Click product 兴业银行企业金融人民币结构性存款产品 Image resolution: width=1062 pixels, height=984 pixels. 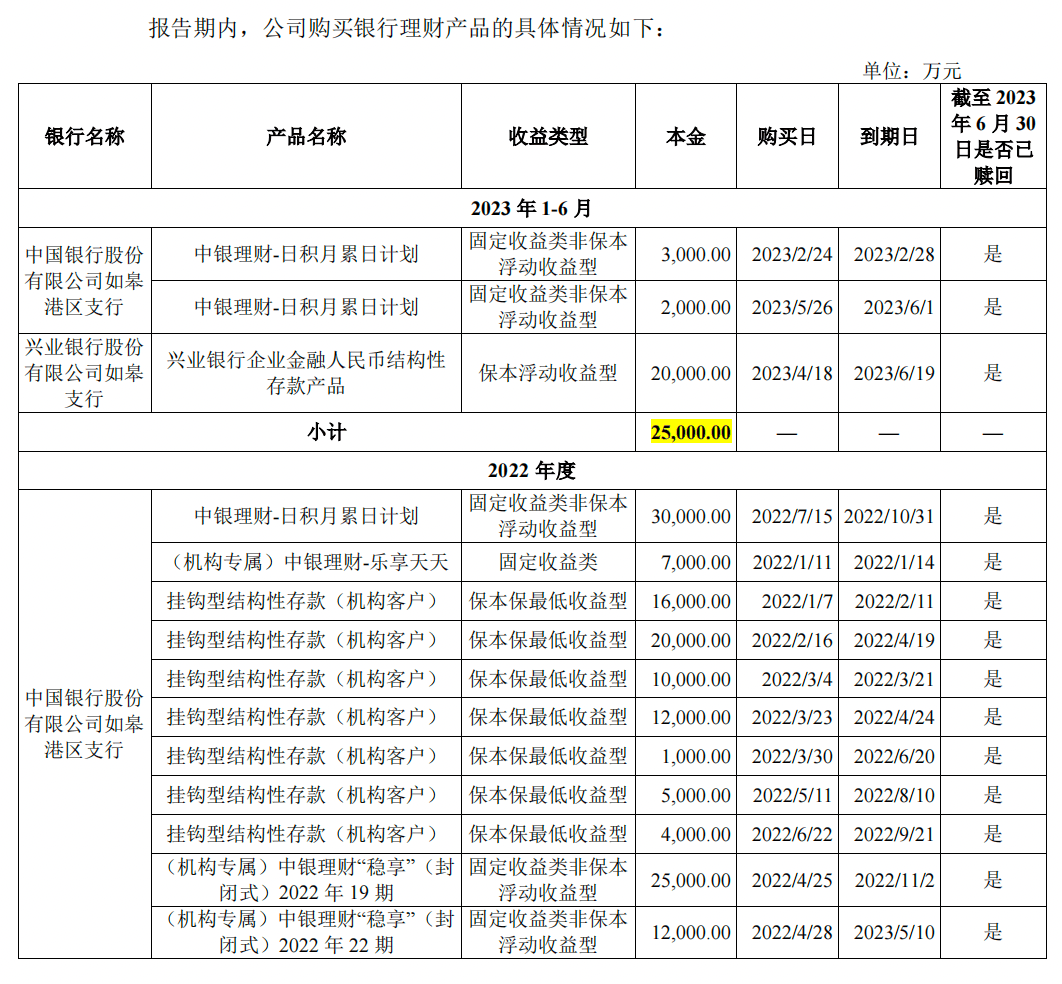pos(306,373)
